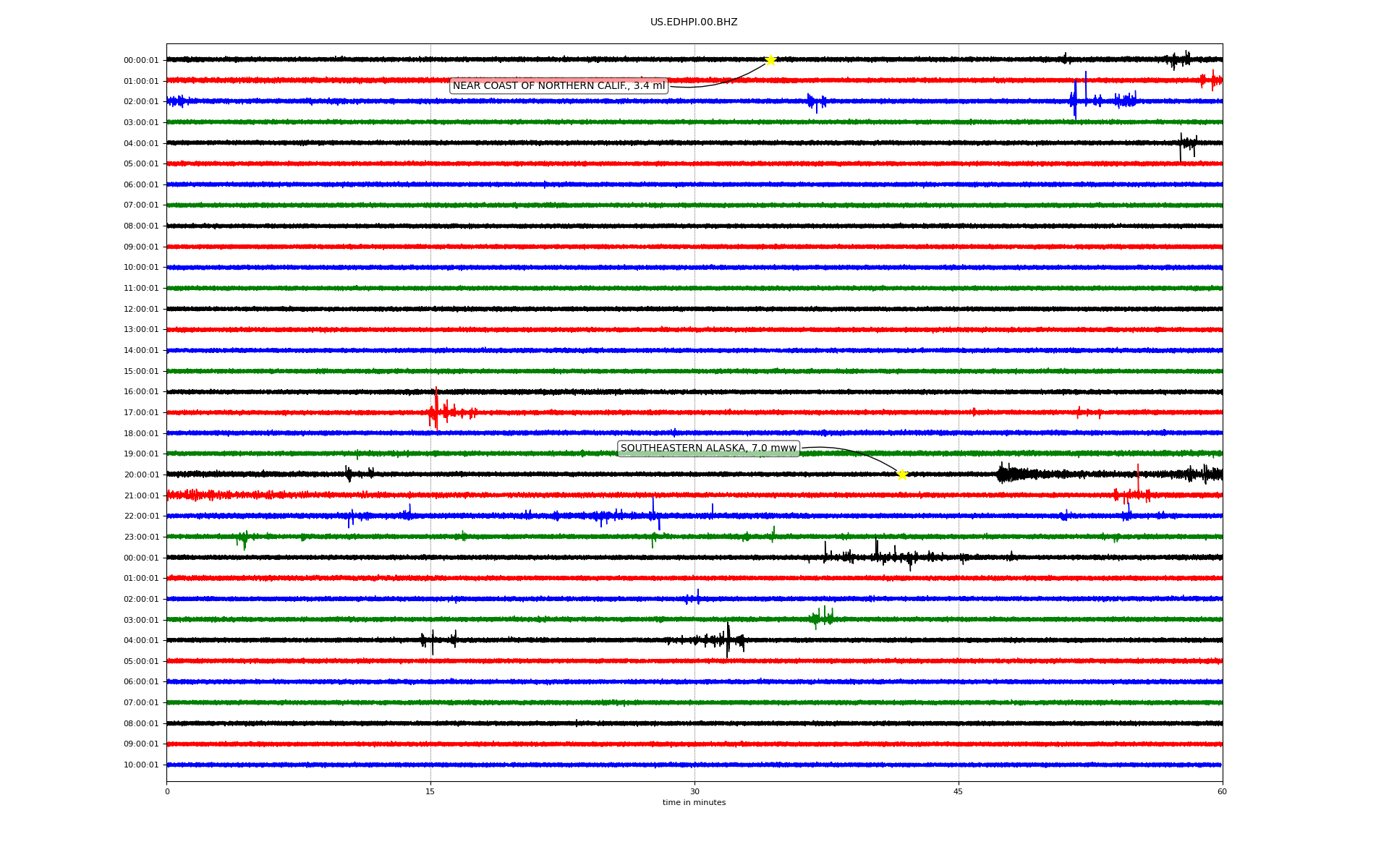Image resolution: width=1389 pixels, height=868 pixels.
Task: Click the US.EDHPI.00.BHZ plot title
Action: (x=694, y=22)
